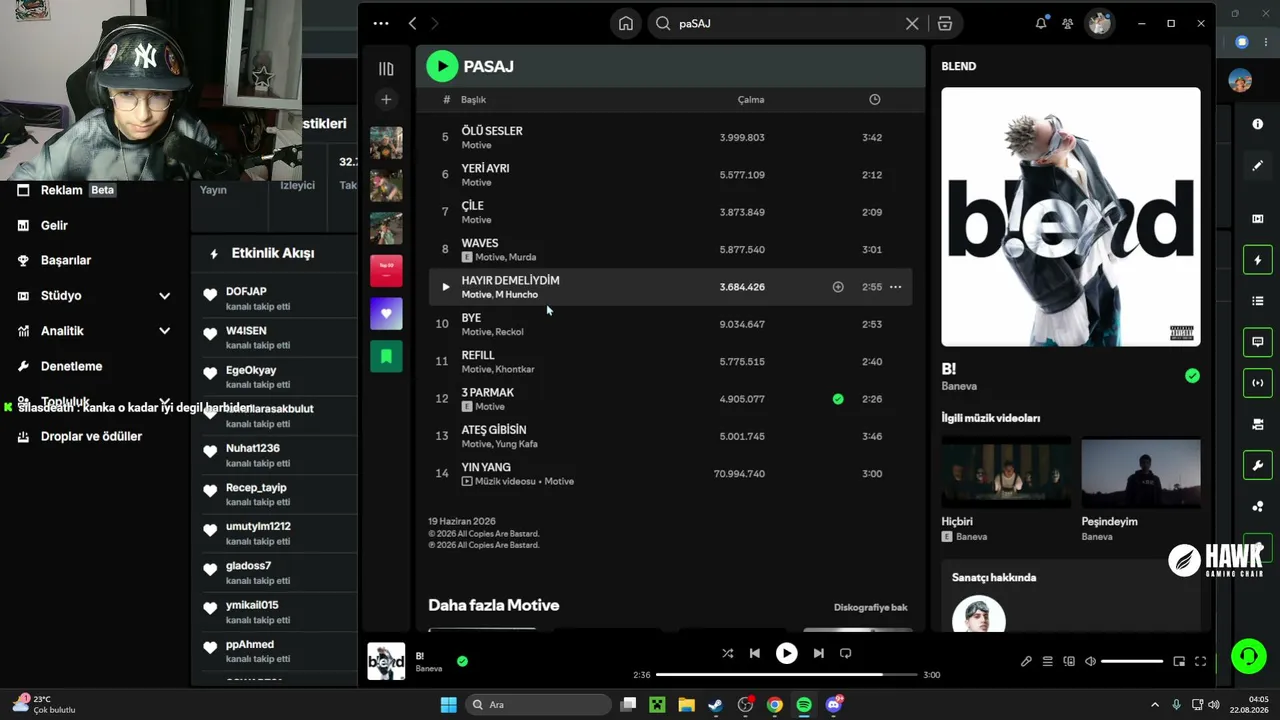
Task: Open the Yung Kafa artist link
Action: coord(517,444)
